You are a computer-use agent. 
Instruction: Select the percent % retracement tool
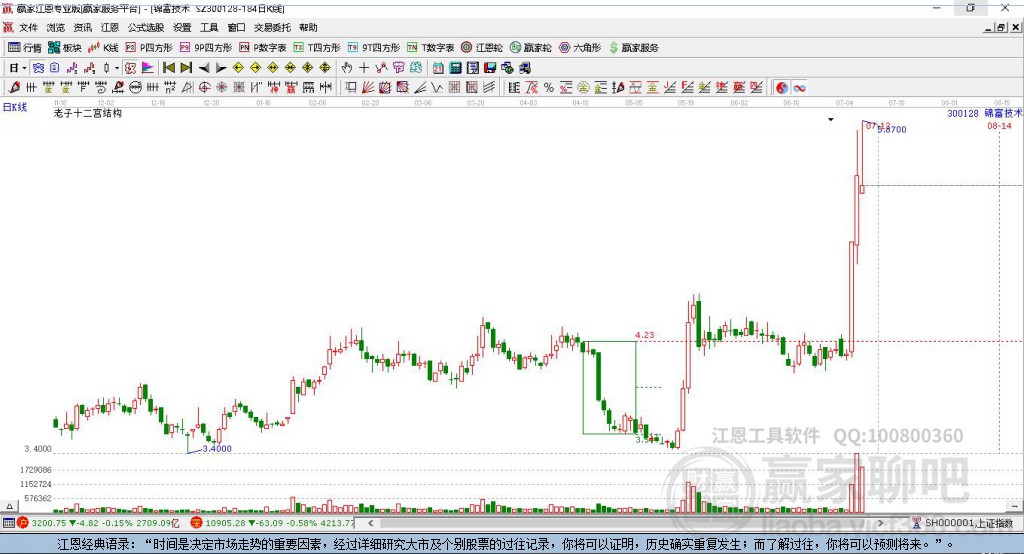coord(549,88)
